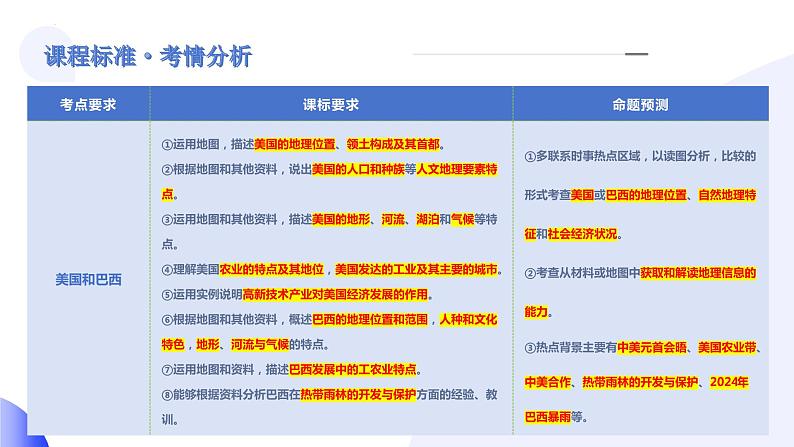Select highlighted text 农业的特点及其地位
Image resolution: width=794 pixels, height=447 pixels.
tap(273, 269)
